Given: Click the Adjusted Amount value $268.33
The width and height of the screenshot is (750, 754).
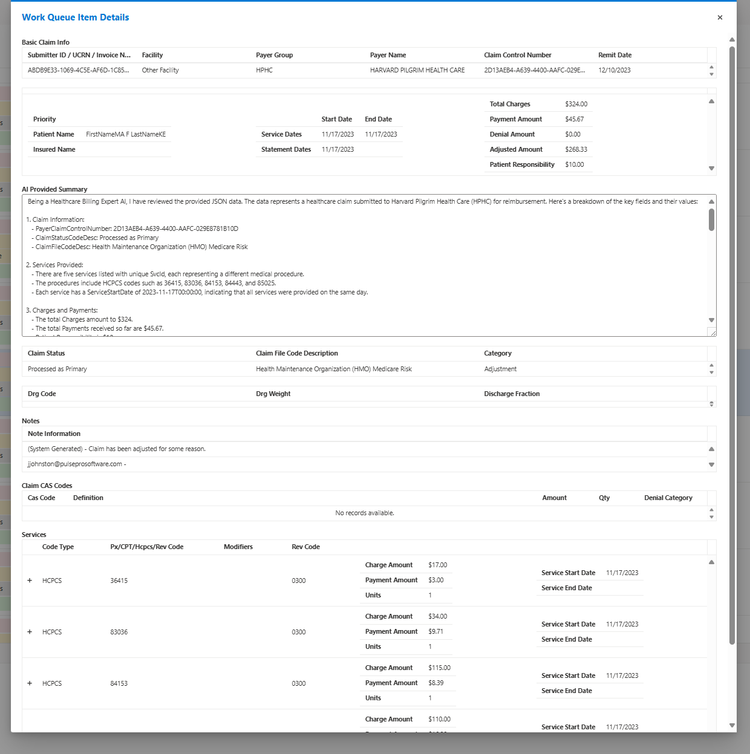Looking at the screenshot, I should (x=576, y=149).
